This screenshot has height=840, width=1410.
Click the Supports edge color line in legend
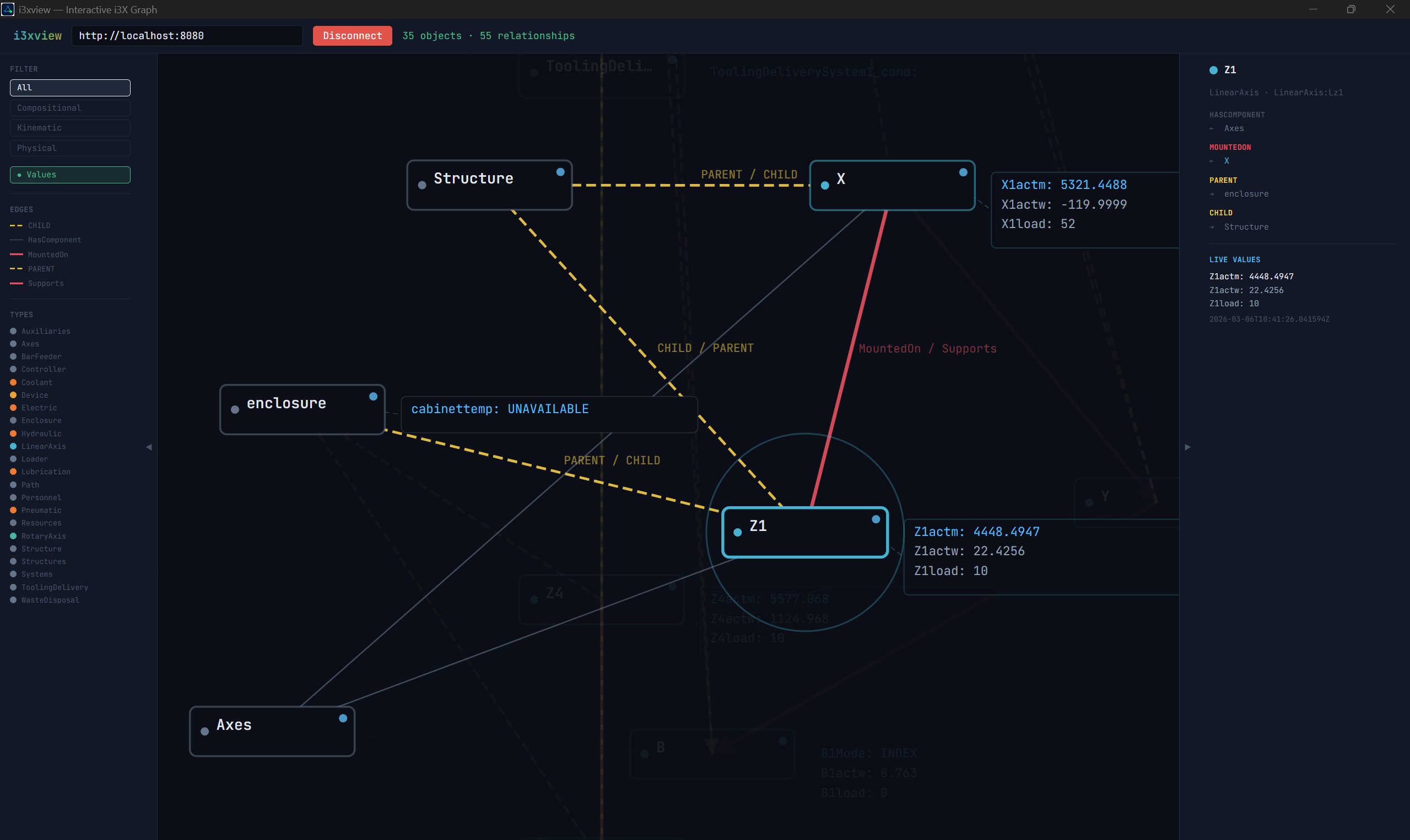pos(15,283)
